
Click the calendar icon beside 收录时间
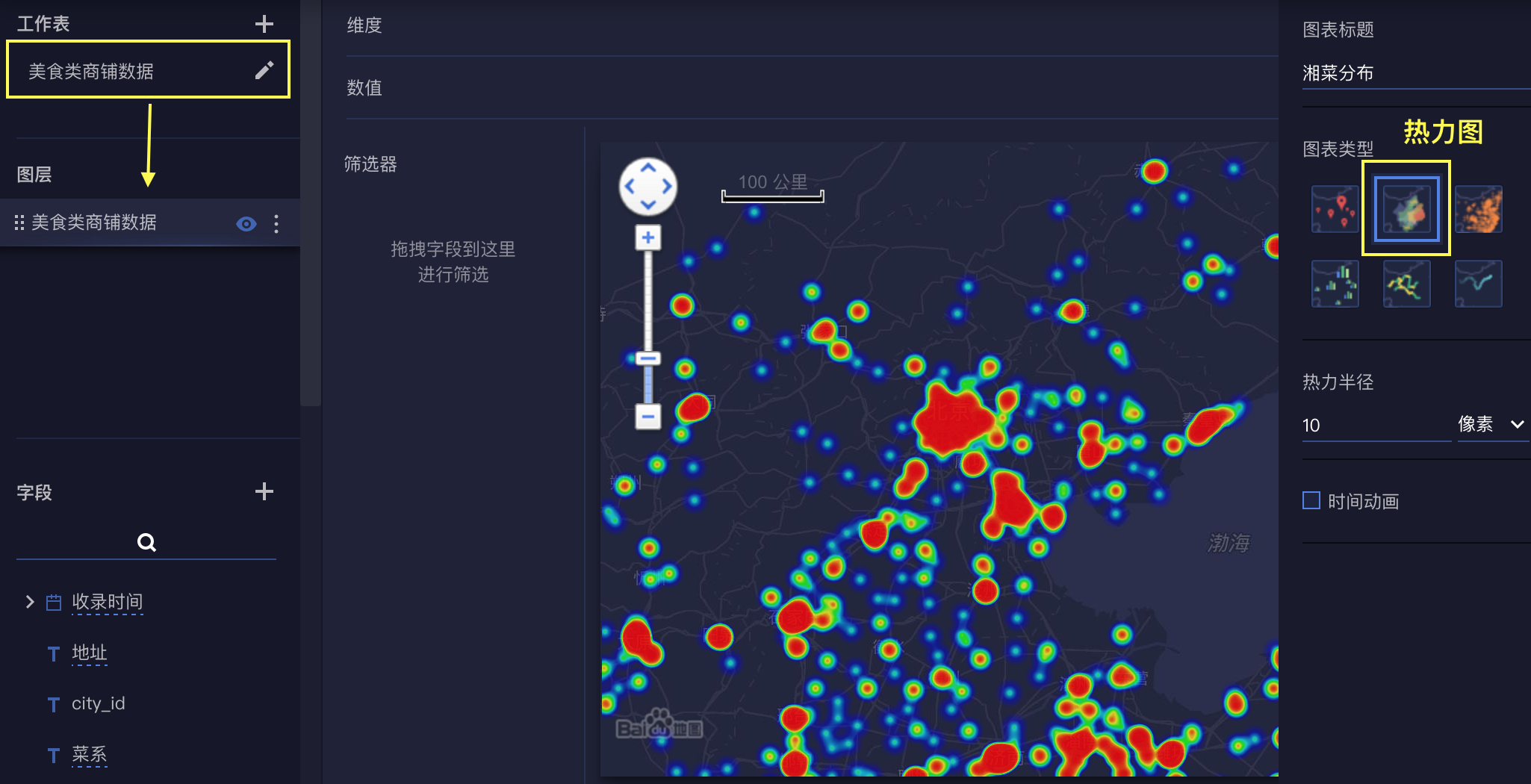tap(54, 603)
